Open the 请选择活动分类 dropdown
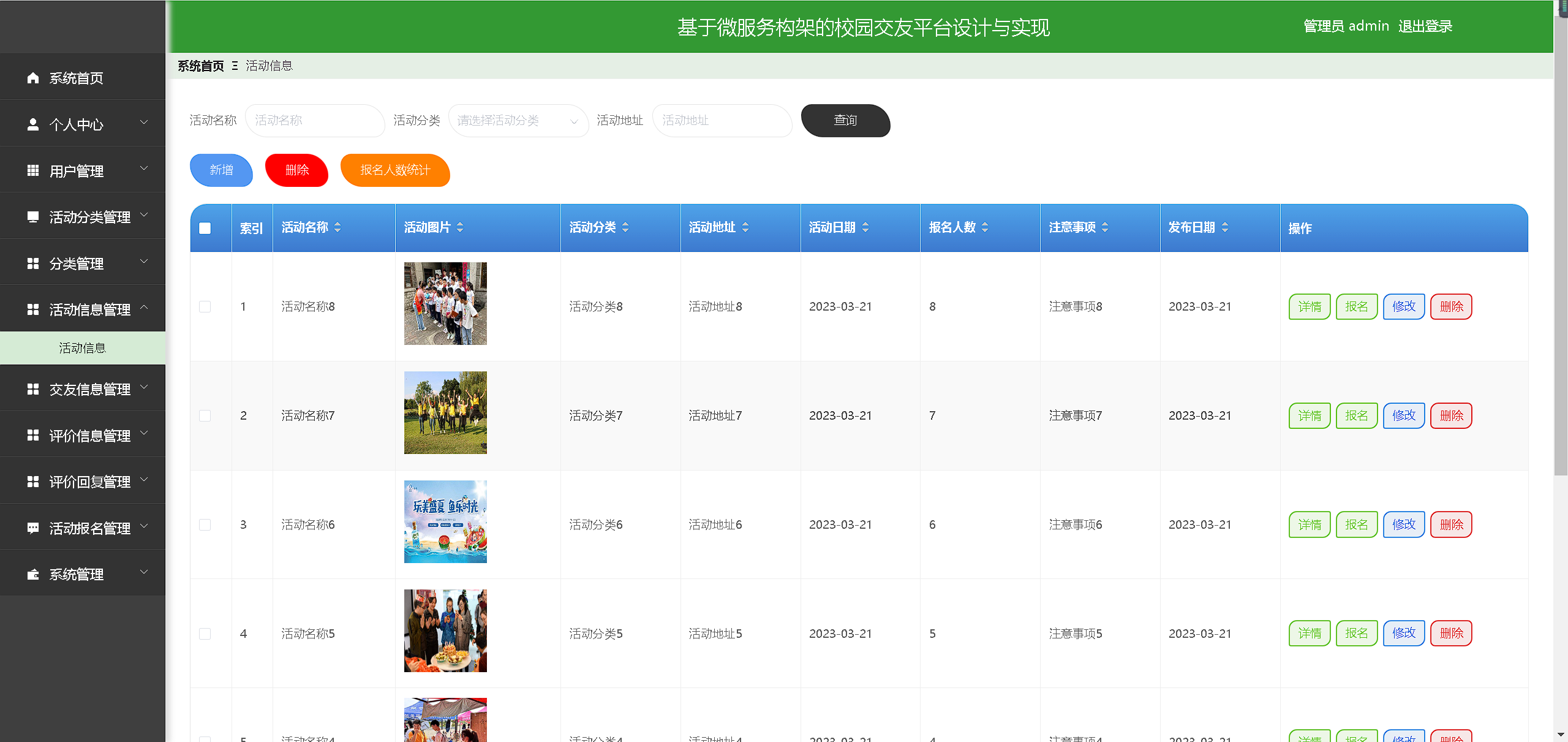Screen dimensions: 1568x742 pyautogui.click(x=518, y=121)
